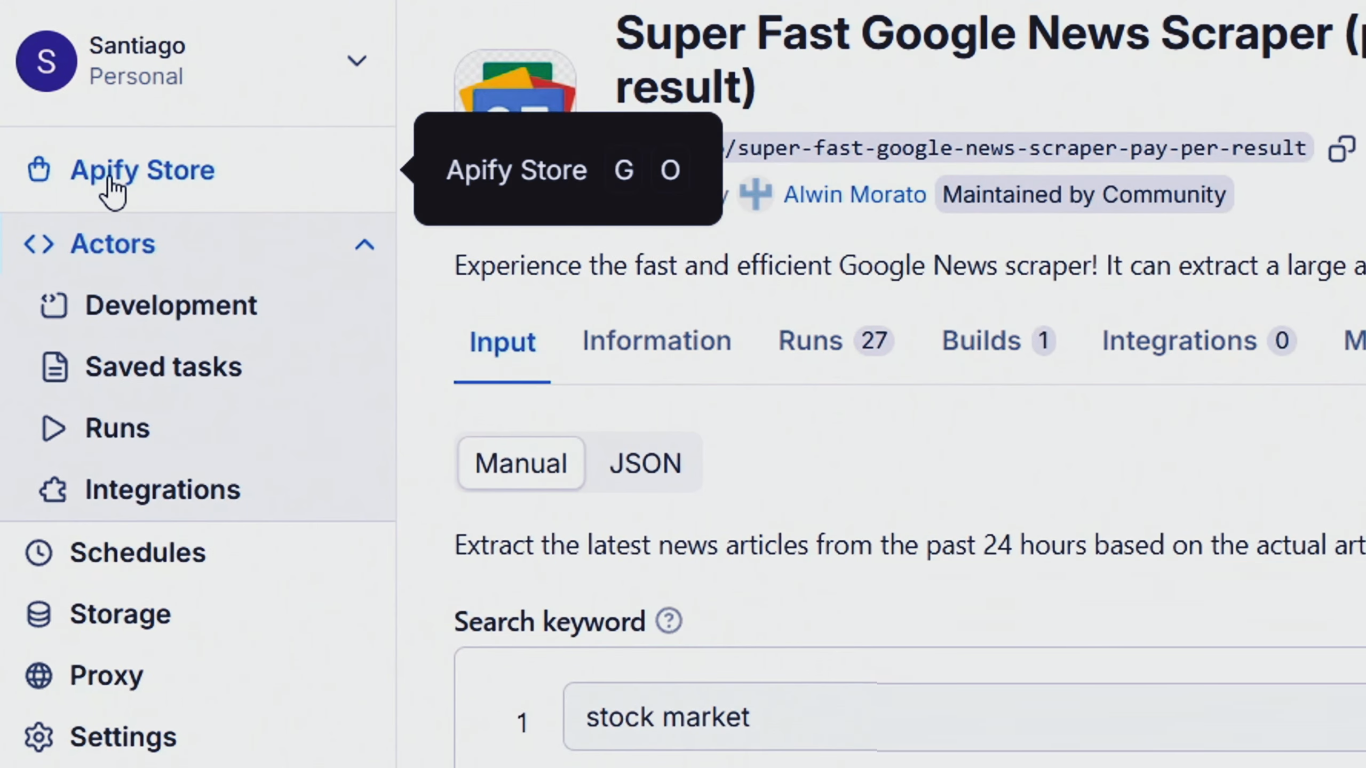Copy the actor name with copy icon

(x=1341, y=149)
